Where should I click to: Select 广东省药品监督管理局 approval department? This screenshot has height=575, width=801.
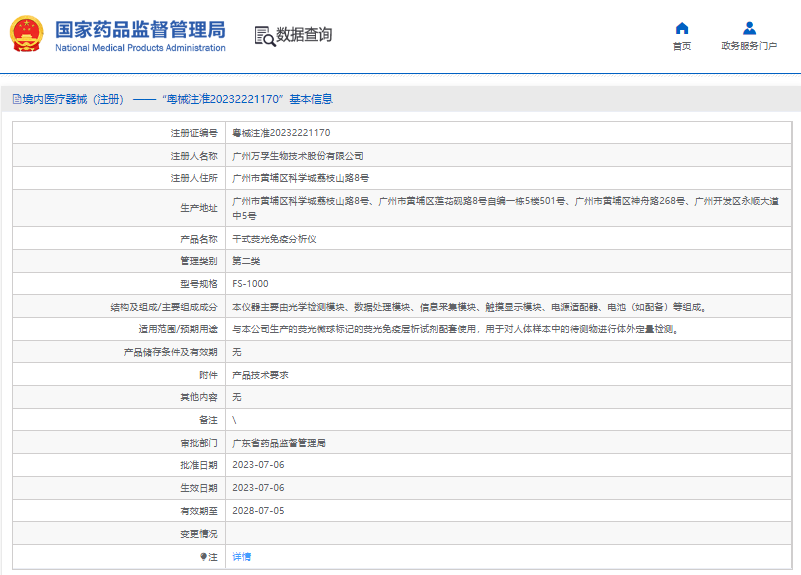click(x=279, y=443)
